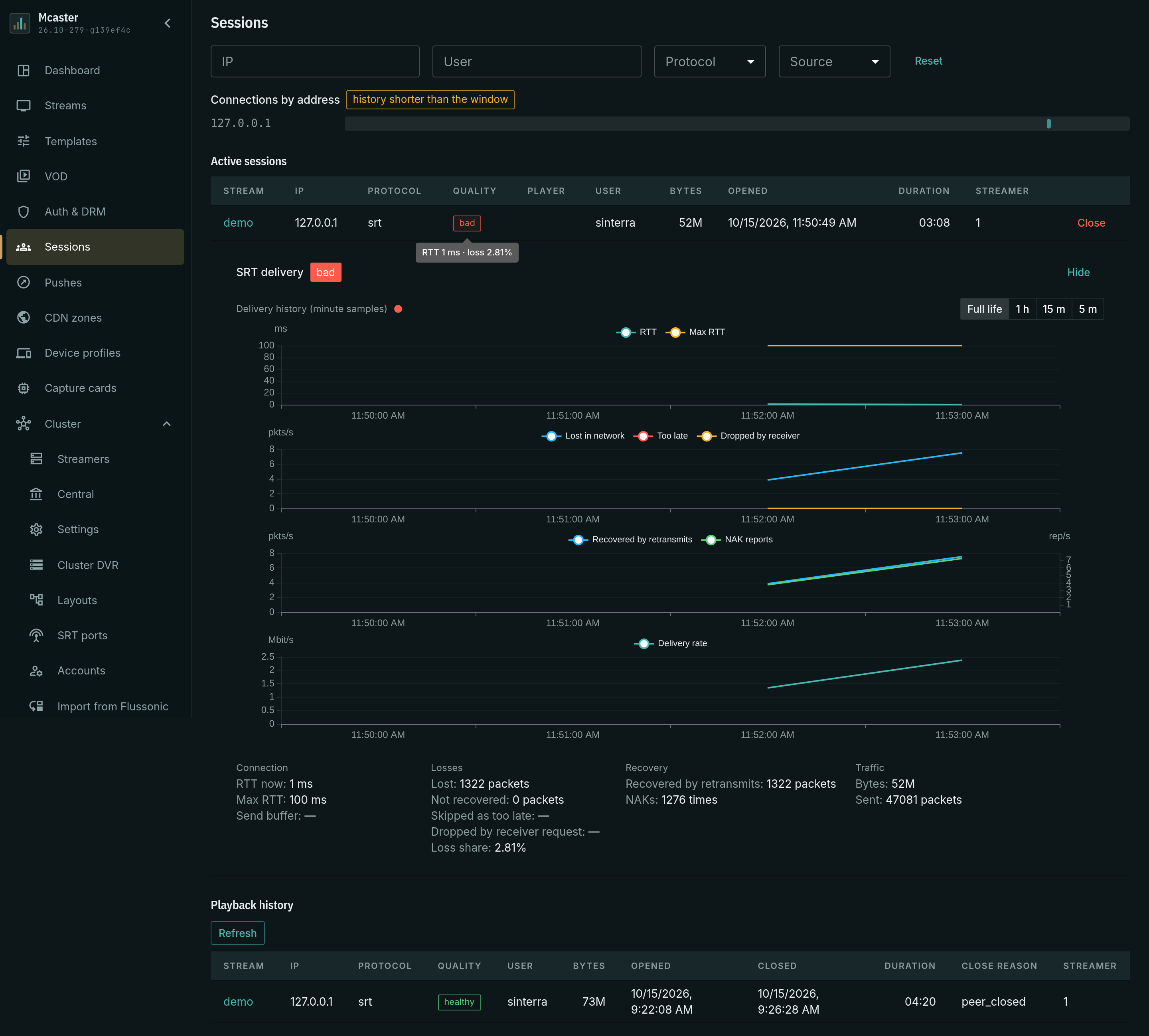The width and height of the screenshot is (1149, 1036).
Task: Toggle the RTT series in chart legend
Action: (x=637, y=332)
